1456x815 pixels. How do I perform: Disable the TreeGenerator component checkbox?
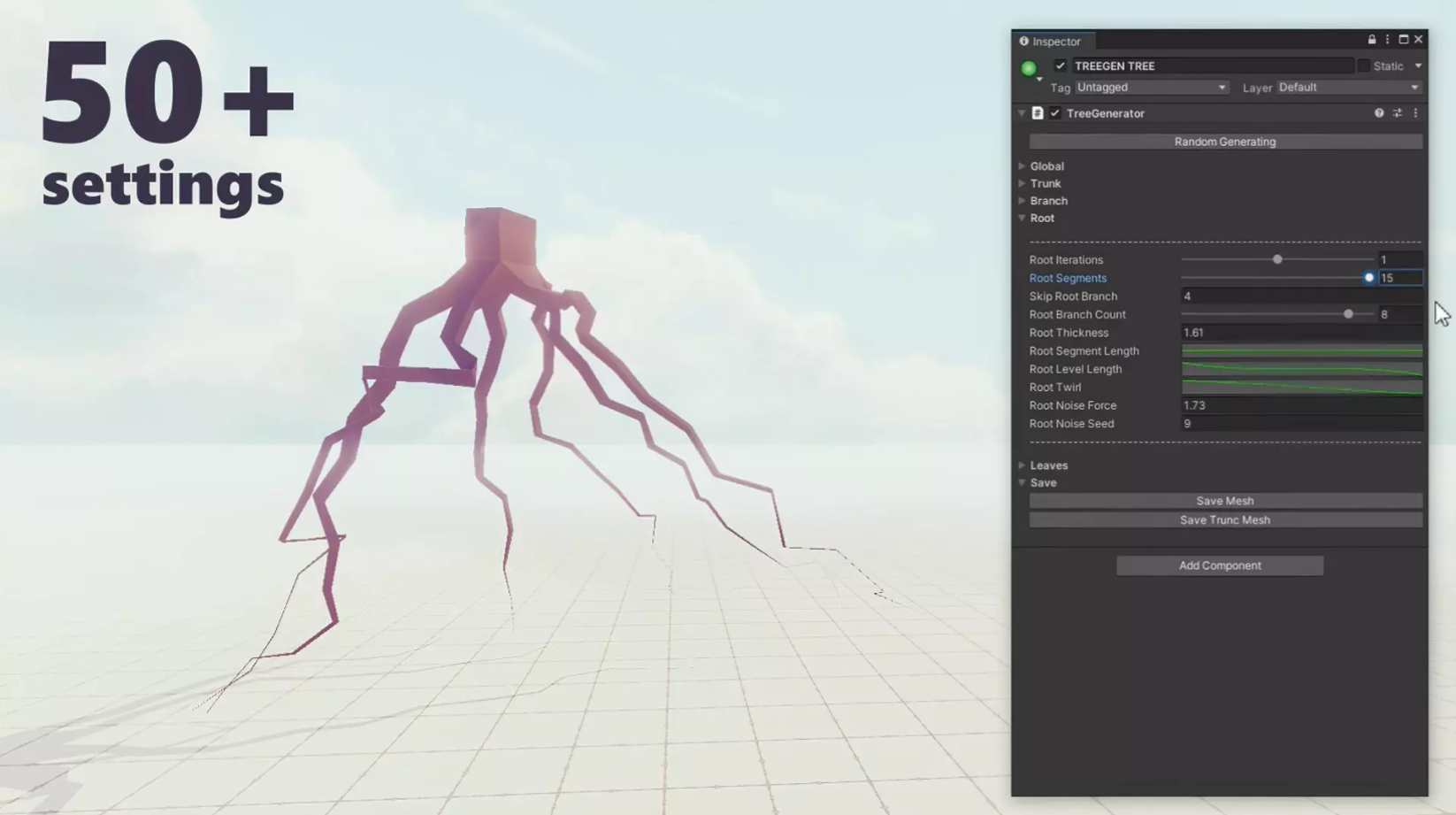pos(1055,113)
